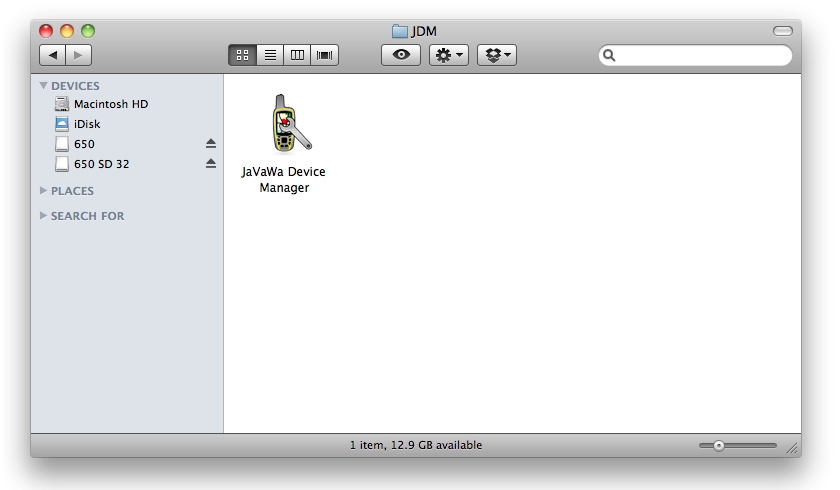Adjust the icon size slider
The height and width of the screenshot is (490, 840).
click(x=718, y=446)
